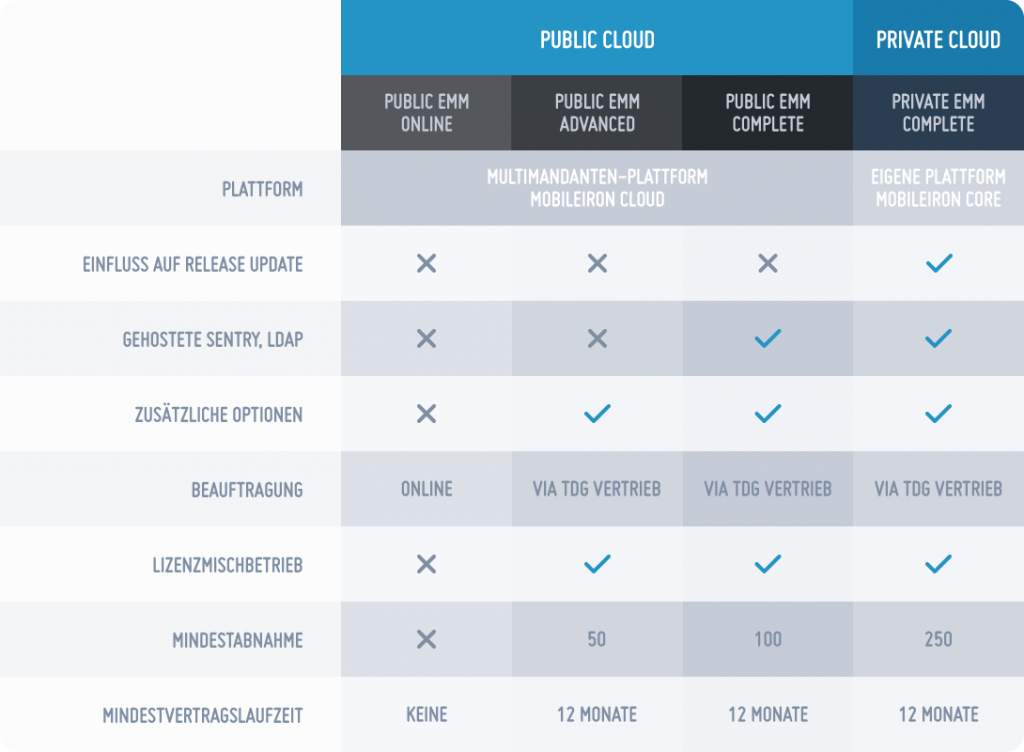The image size is (1024, 752).
Task: Choose the Private EMM Complete column header
Action: pos(938,113)
